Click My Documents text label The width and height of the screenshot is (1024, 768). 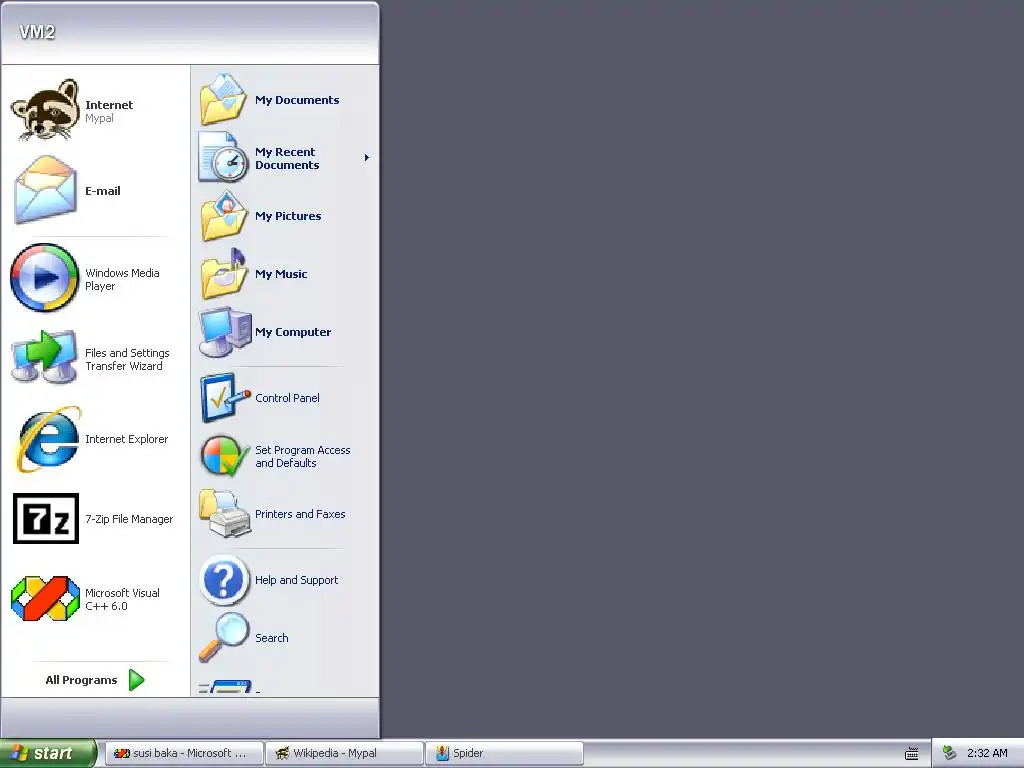tap(297, 100)
